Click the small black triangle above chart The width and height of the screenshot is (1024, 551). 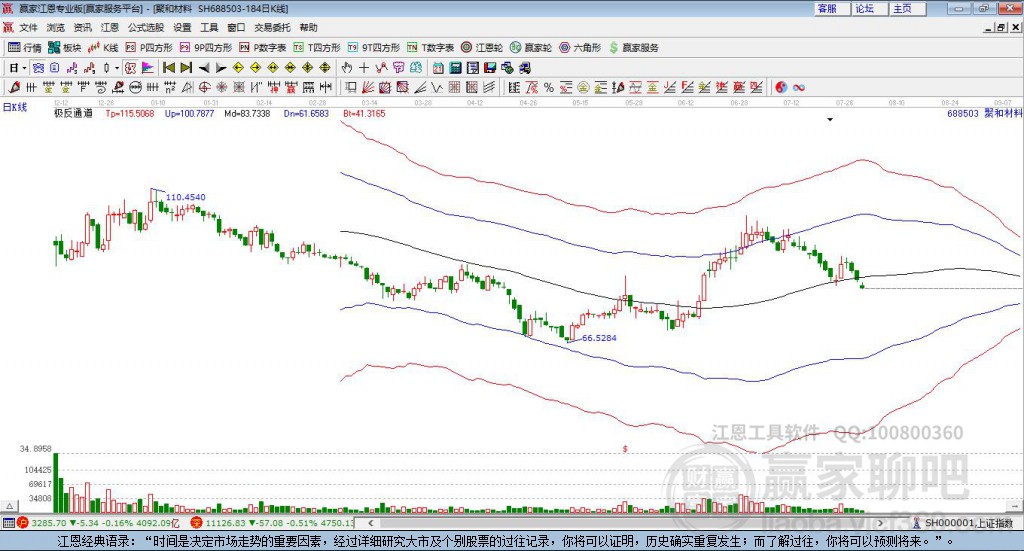click(x=830, y=119)
